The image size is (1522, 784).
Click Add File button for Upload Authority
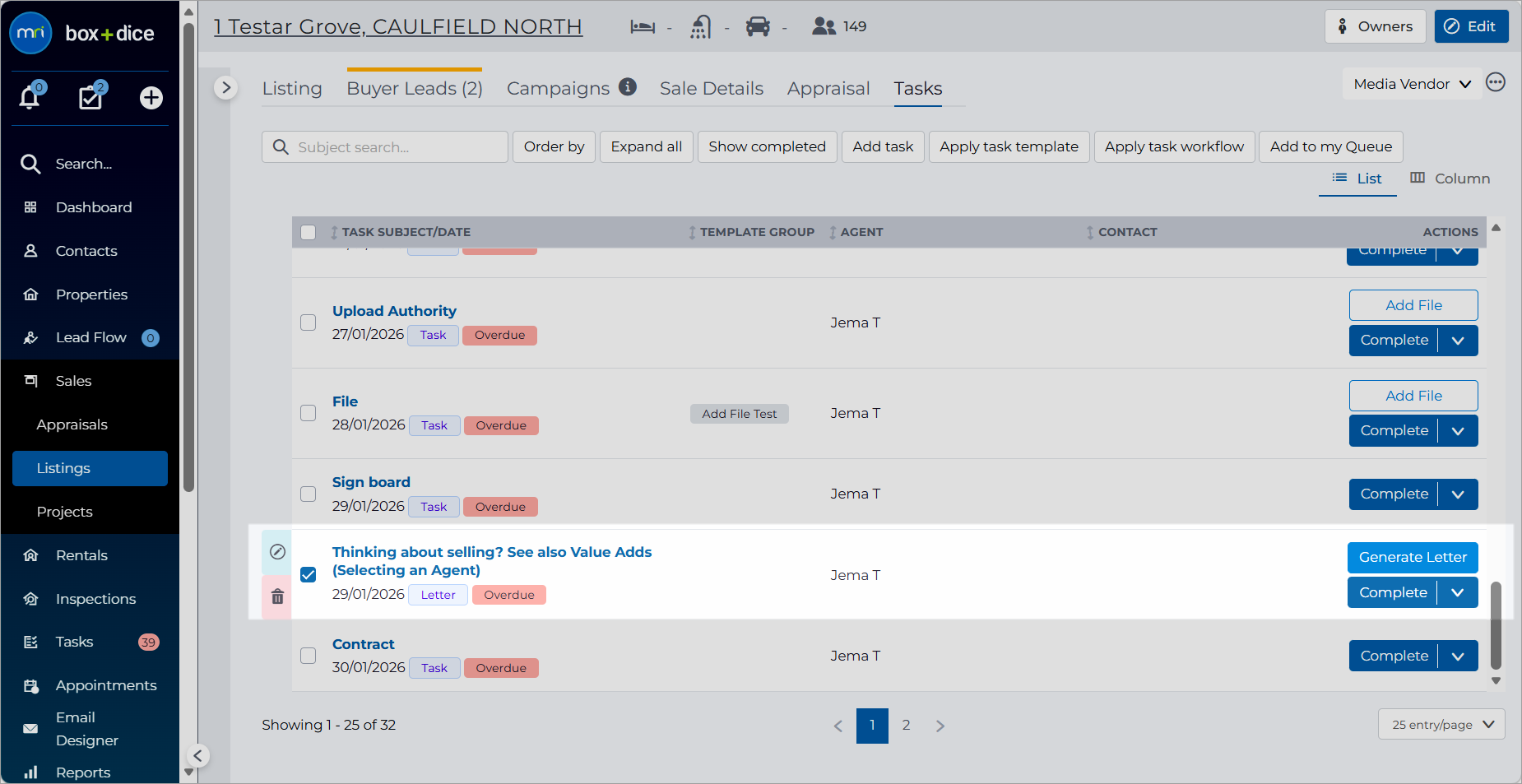click(1413, 305)
